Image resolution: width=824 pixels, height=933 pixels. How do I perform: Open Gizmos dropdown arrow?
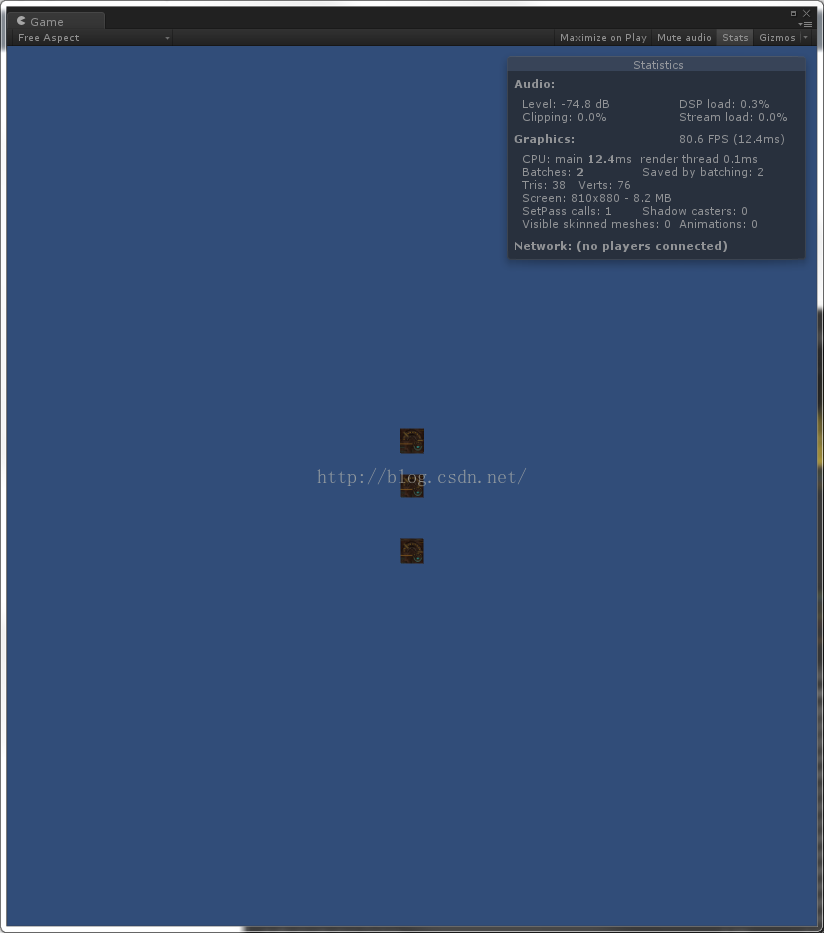(806, 37)
